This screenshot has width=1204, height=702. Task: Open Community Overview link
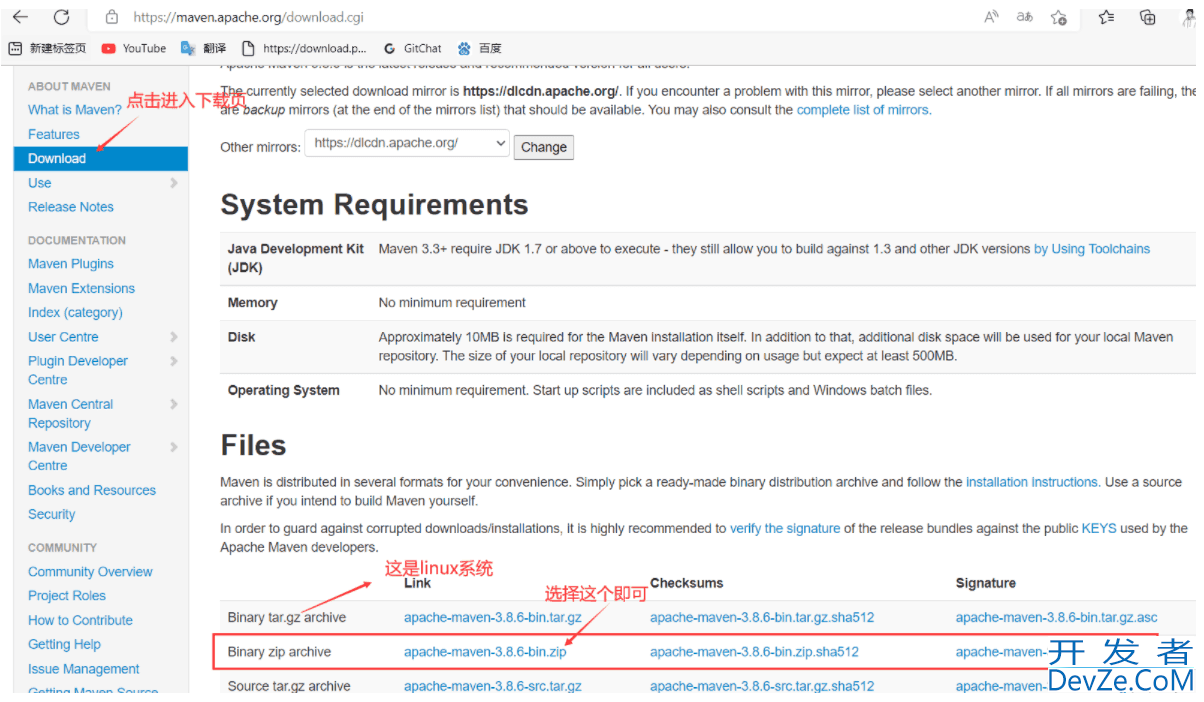point(90,572)
